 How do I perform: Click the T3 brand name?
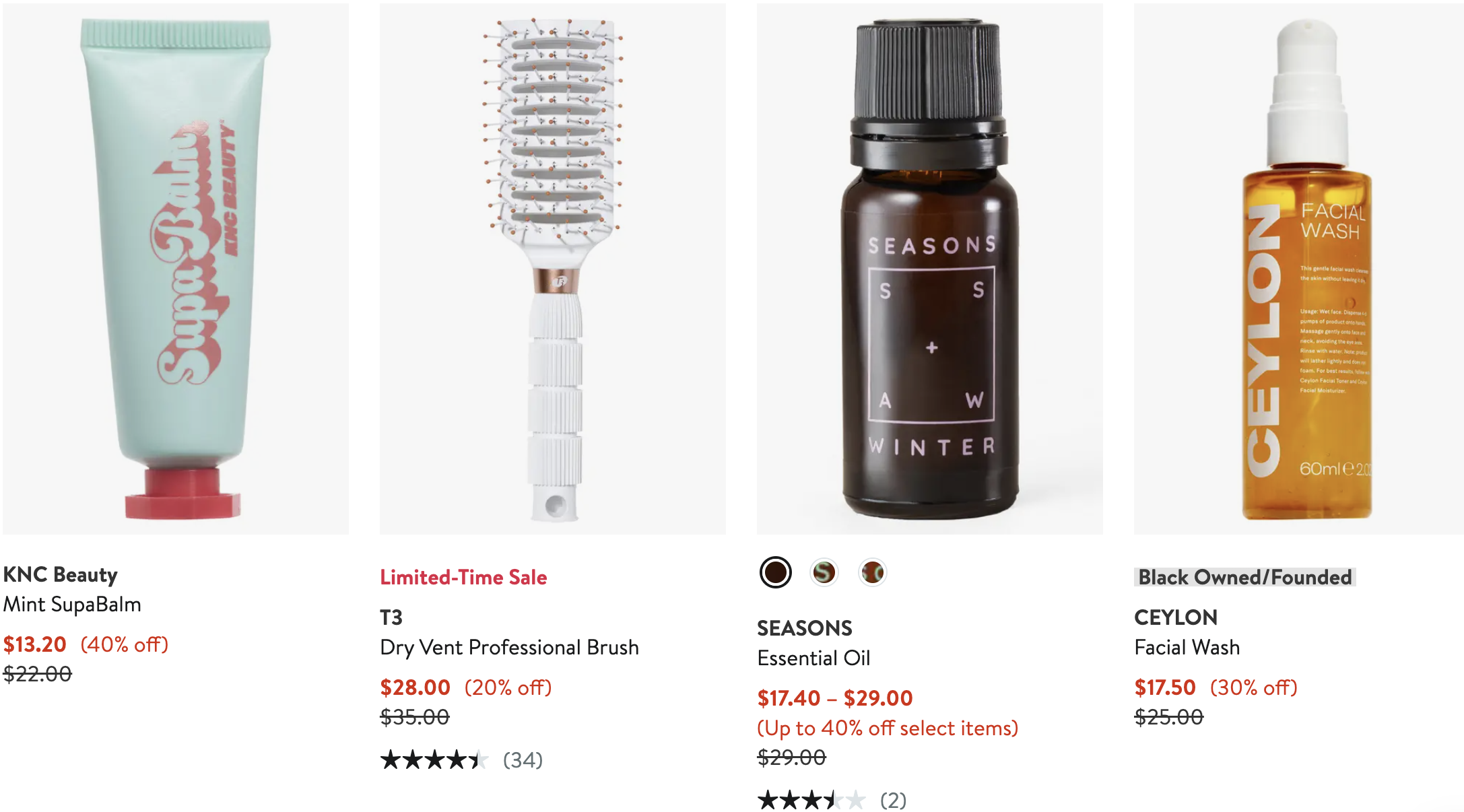[391, 617]
